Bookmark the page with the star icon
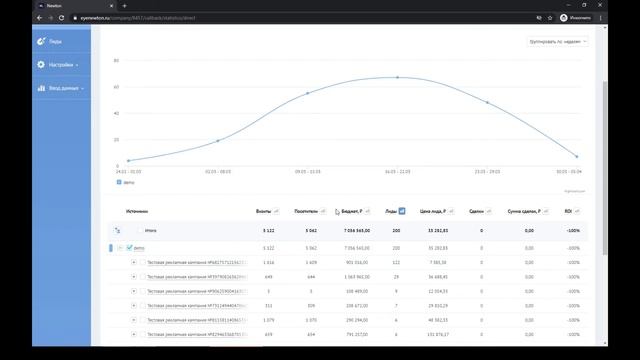 (550, 18)
